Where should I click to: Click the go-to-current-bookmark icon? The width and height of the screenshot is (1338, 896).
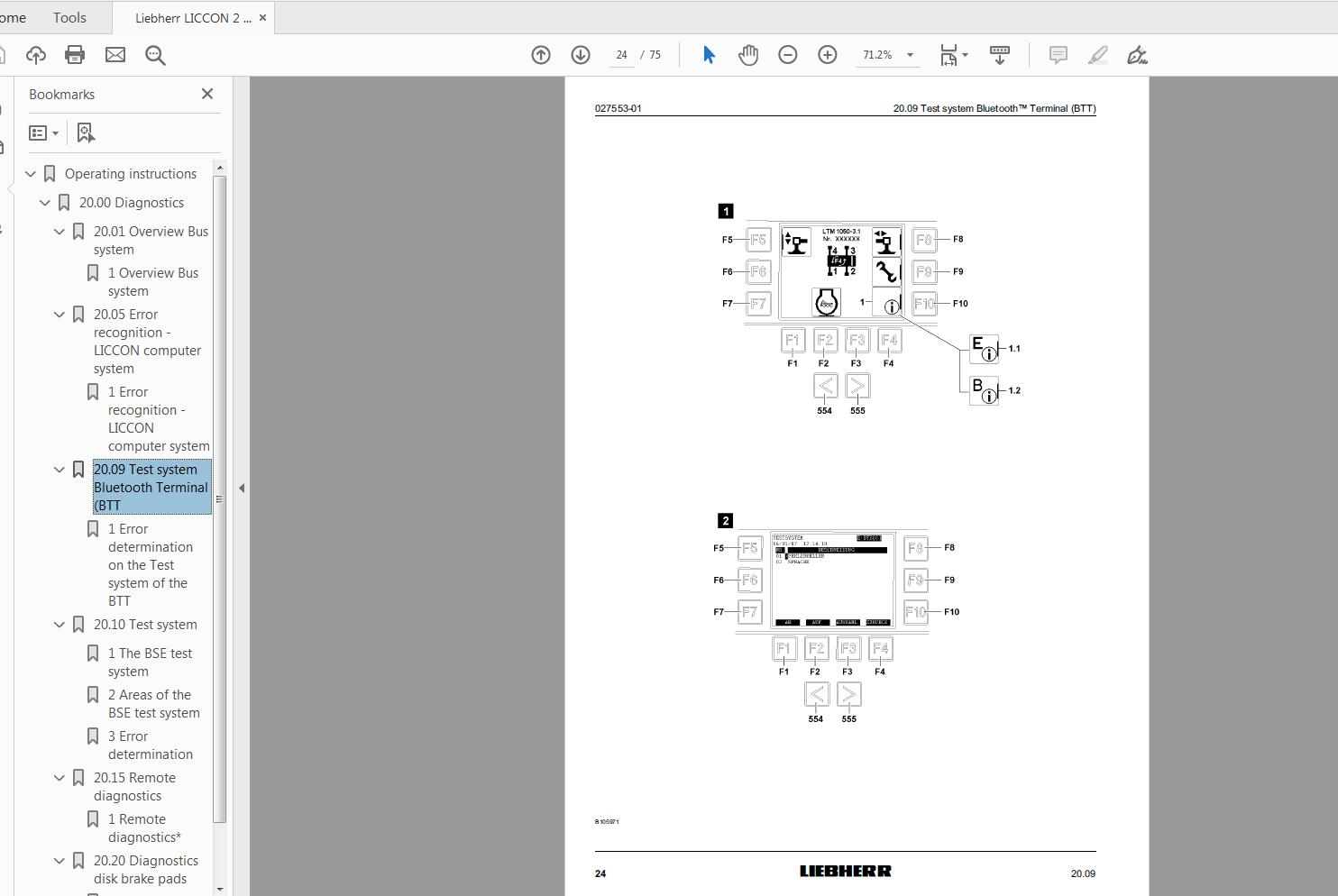(x=85, y=133)
